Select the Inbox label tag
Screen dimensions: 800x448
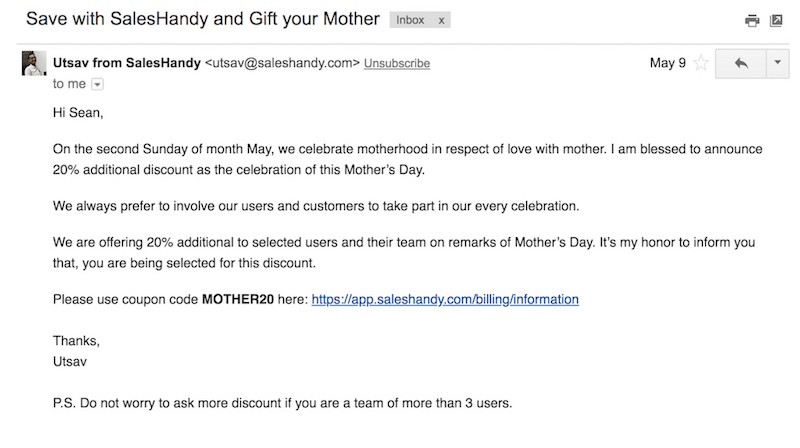point(410,20)
